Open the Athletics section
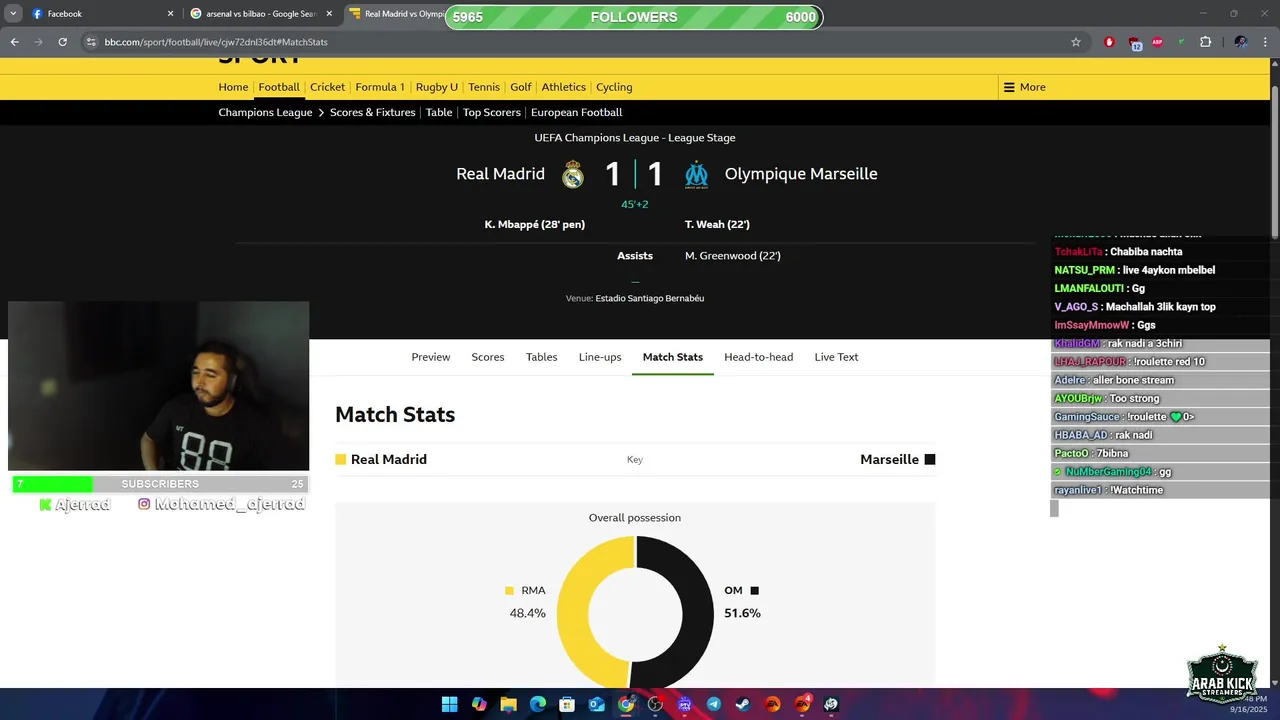1280x720 pixels. [x=564, y=87]
